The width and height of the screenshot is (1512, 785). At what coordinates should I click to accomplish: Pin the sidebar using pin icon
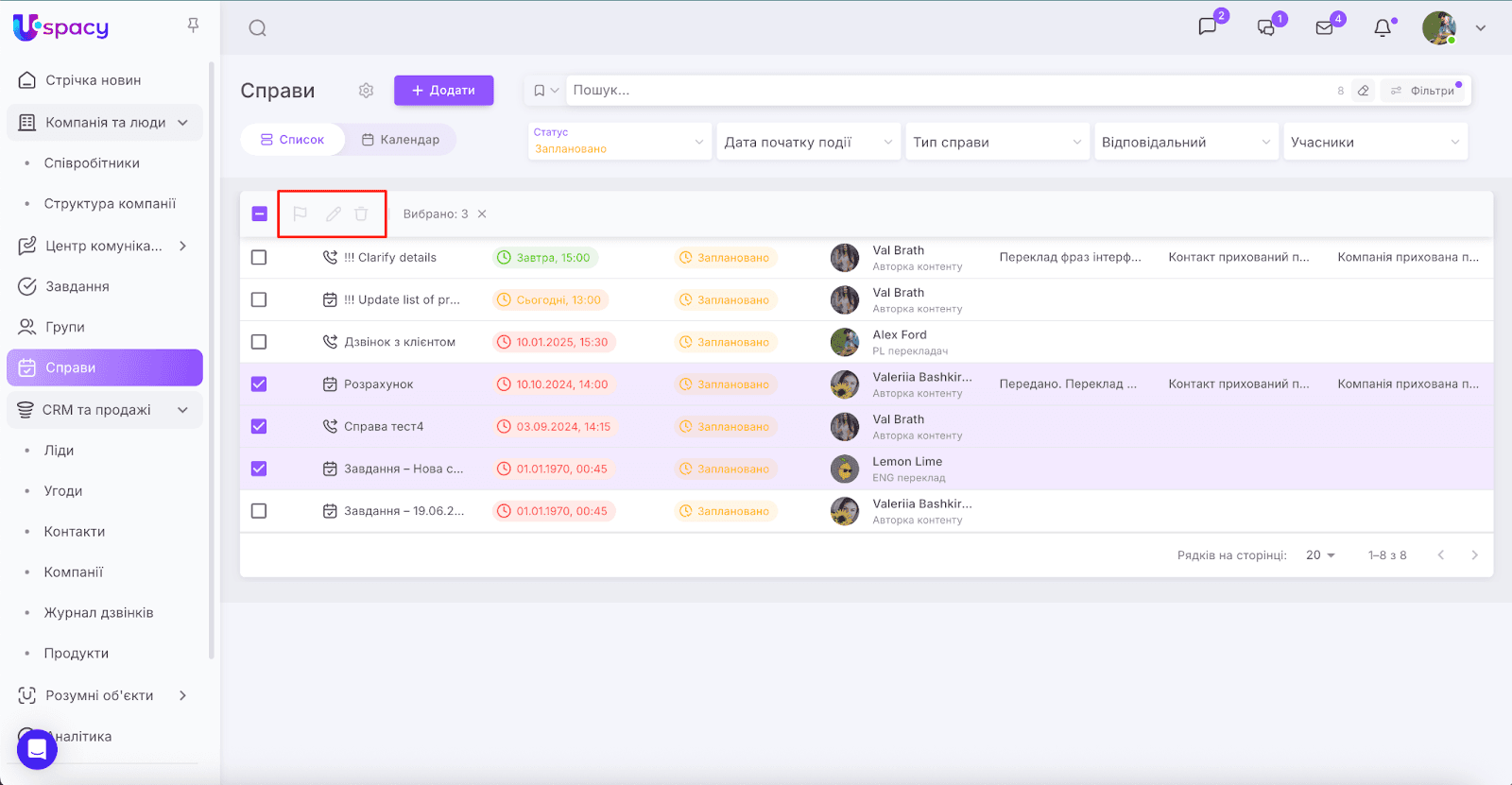click(193, 26)
